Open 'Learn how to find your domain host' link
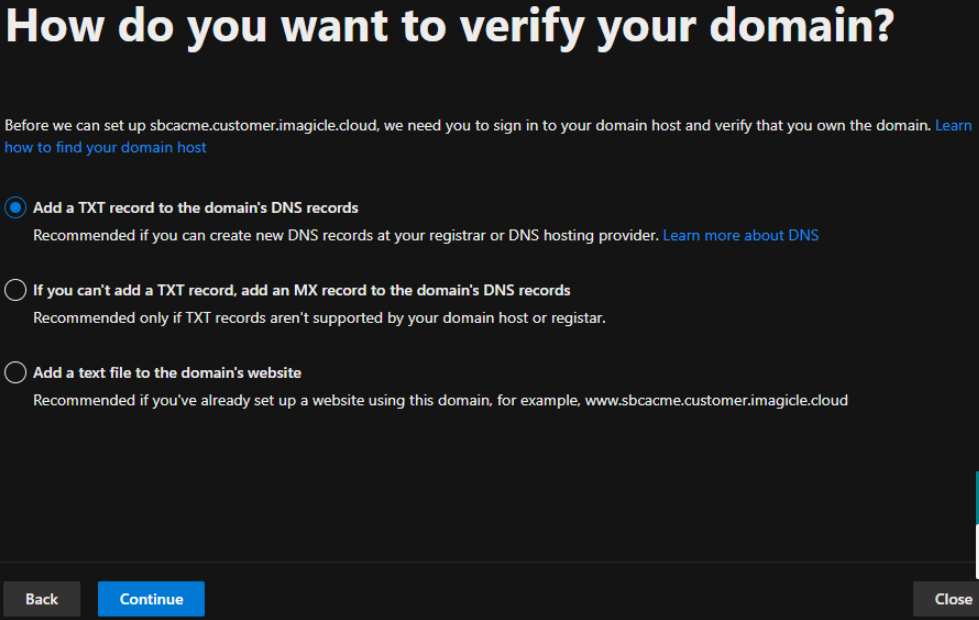 [105, 148]
